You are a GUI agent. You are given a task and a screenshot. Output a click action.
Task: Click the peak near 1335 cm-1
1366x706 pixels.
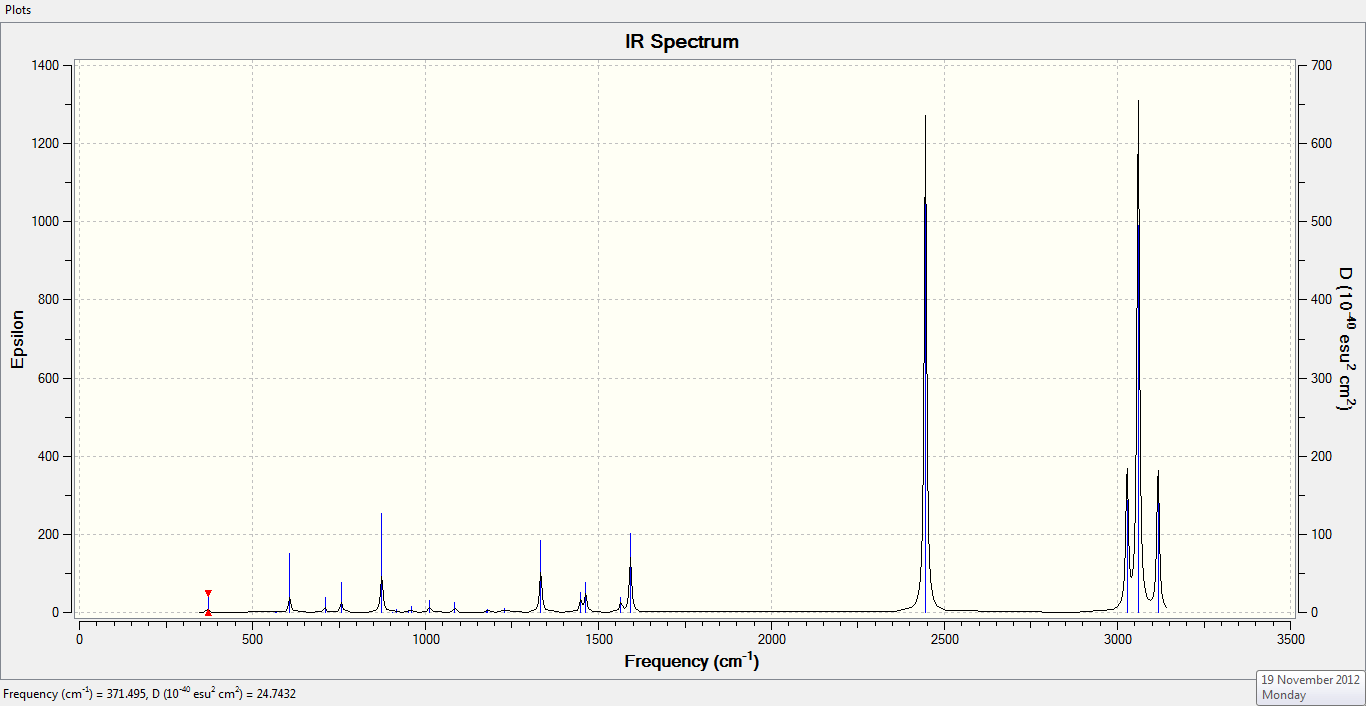(x=540, y=576)
